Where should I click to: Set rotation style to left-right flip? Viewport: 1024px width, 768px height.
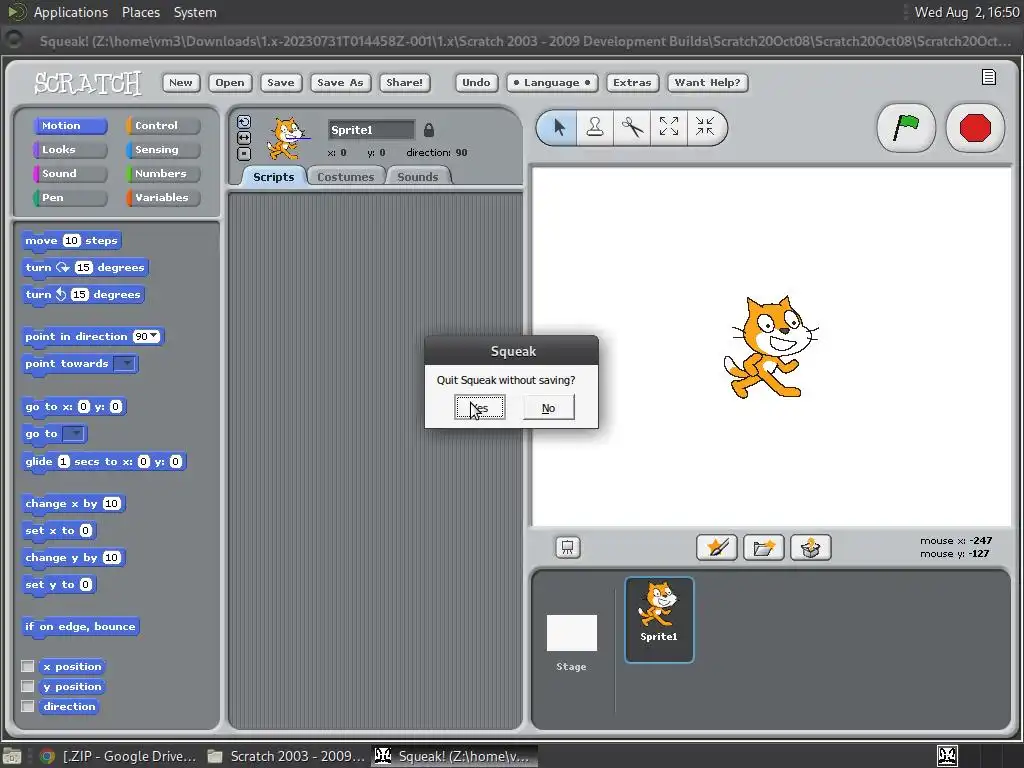(244, 138)
